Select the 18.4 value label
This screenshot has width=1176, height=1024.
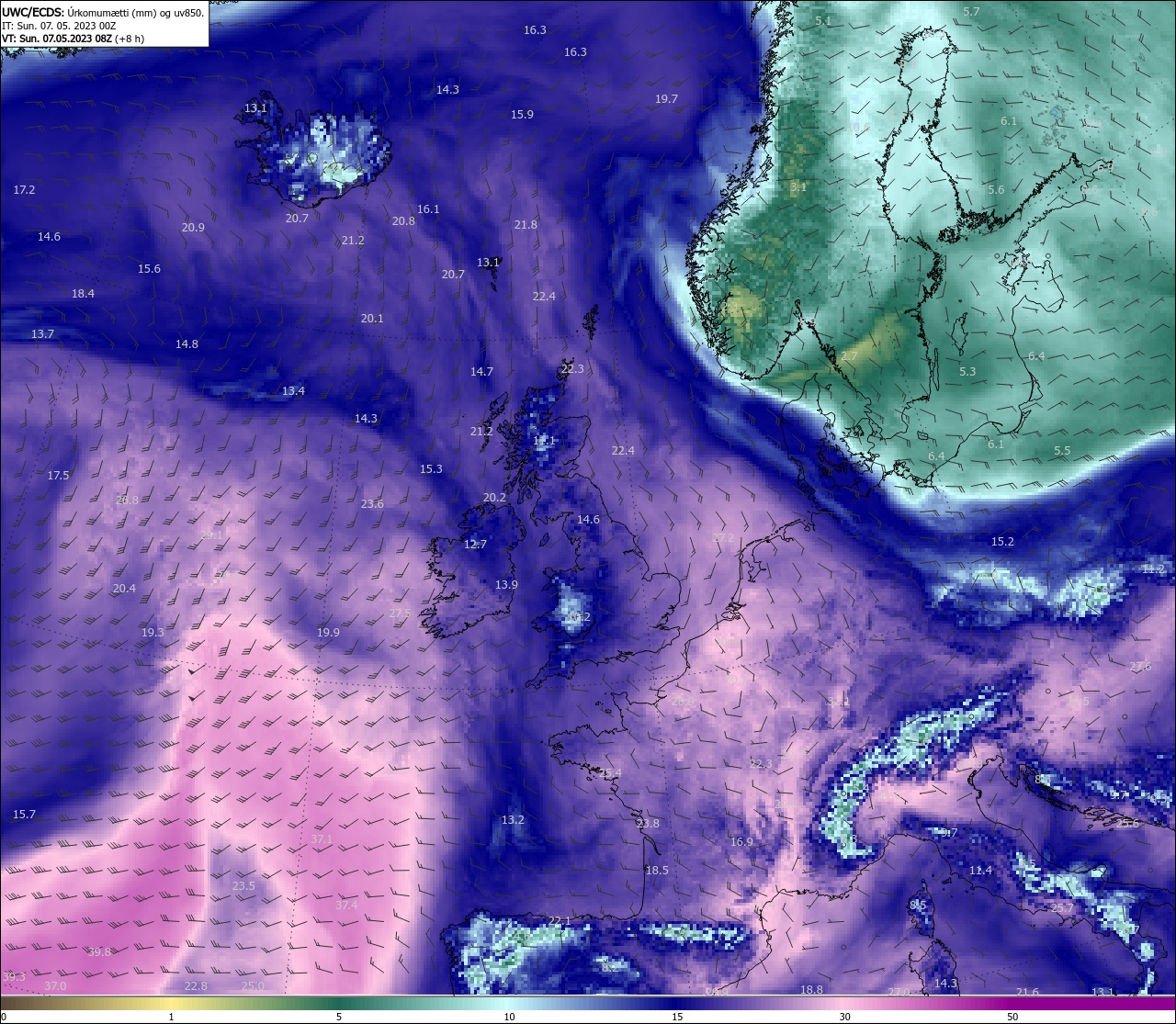pos(83,294)
